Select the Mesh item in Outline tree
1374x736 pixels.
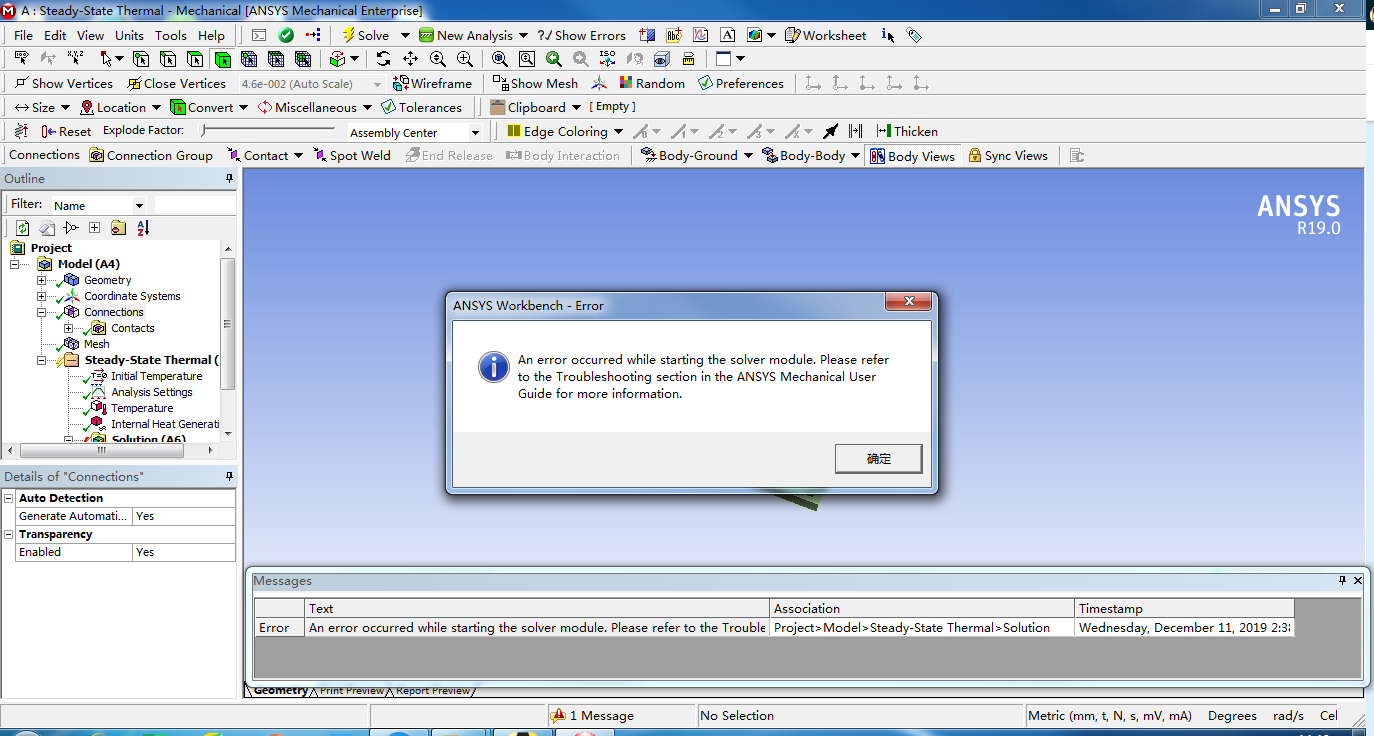point(96,344)
